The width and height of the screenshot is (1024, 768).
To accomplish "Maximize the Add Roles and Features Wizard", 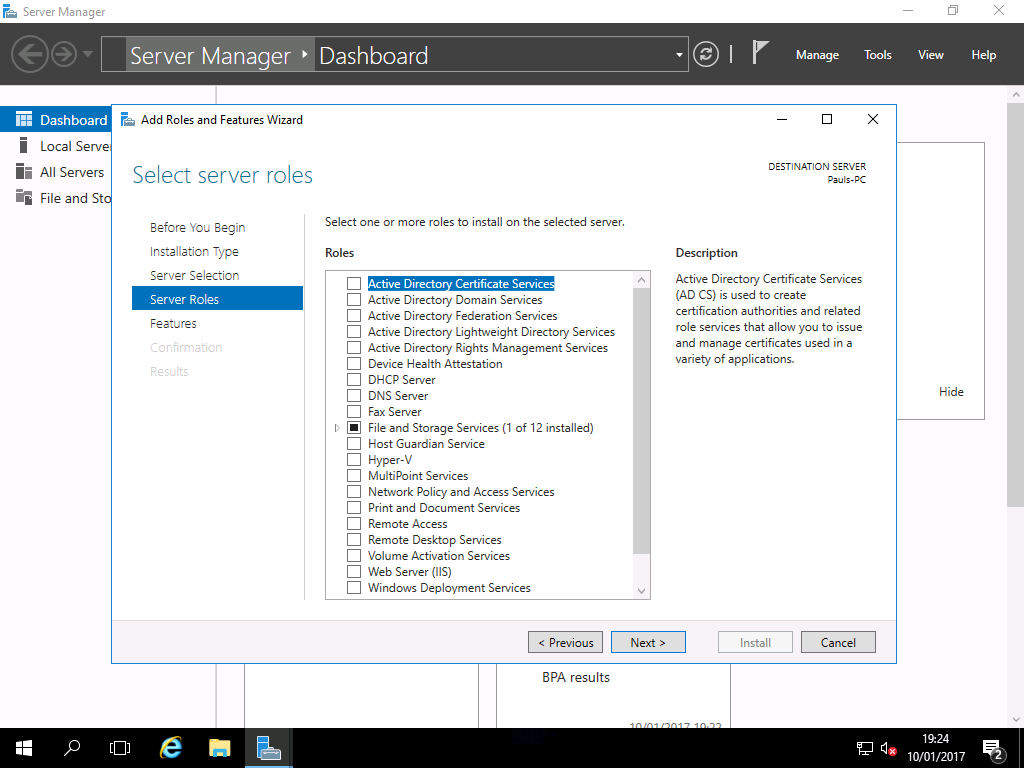I will (x=827, y=119).
